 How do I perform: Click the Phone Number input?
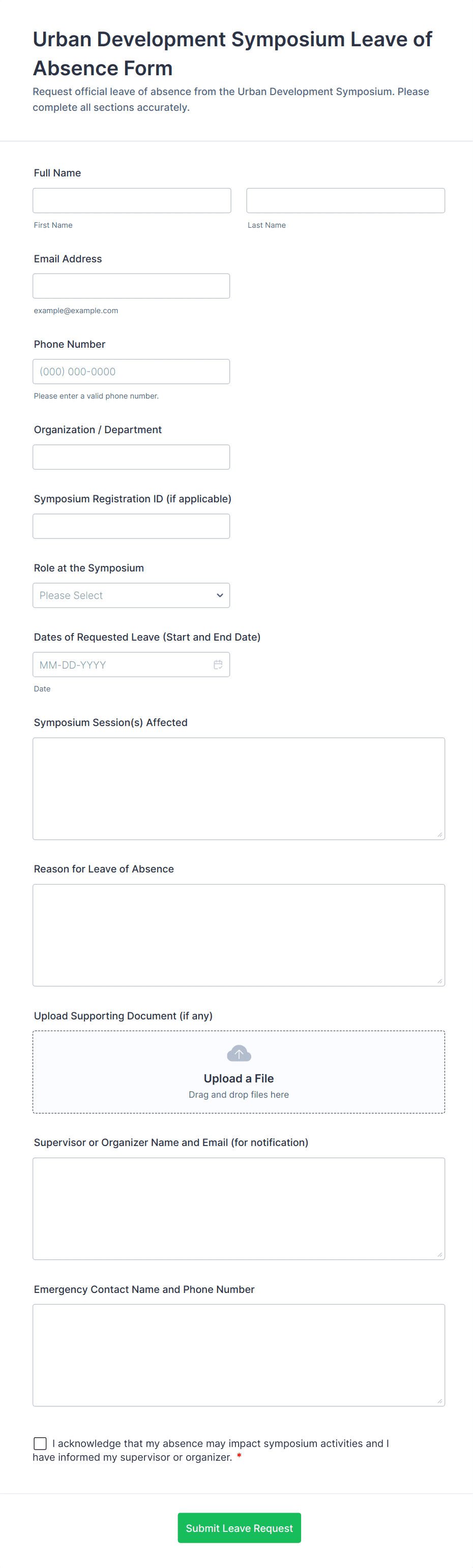pyautogui.click(x=131, y=372)
